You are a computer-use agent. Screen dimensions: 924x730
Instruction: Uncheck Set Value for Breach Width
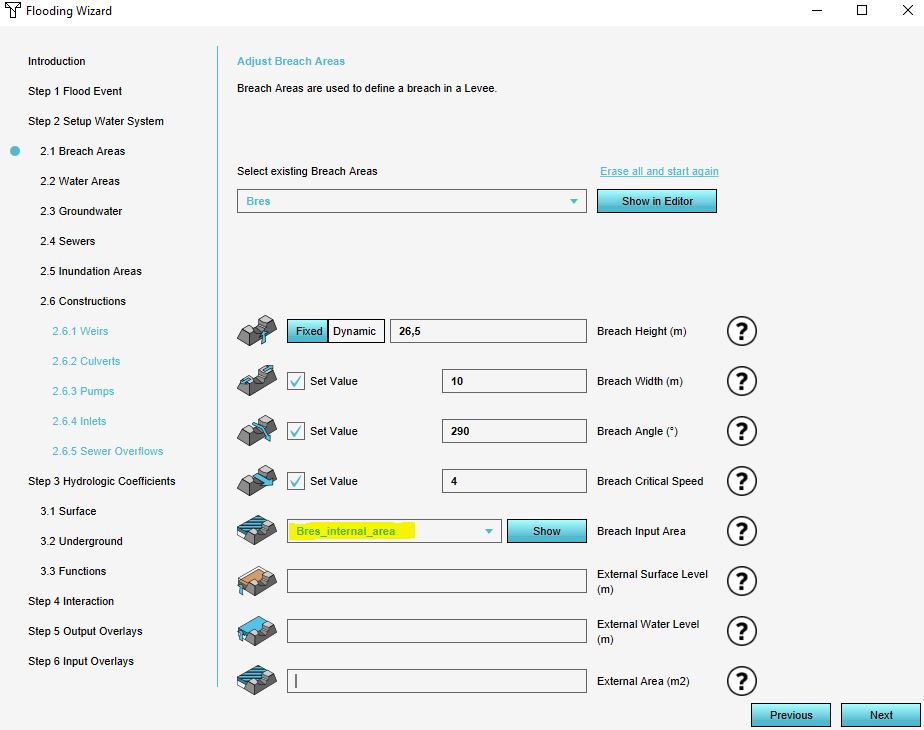[296, 381]
